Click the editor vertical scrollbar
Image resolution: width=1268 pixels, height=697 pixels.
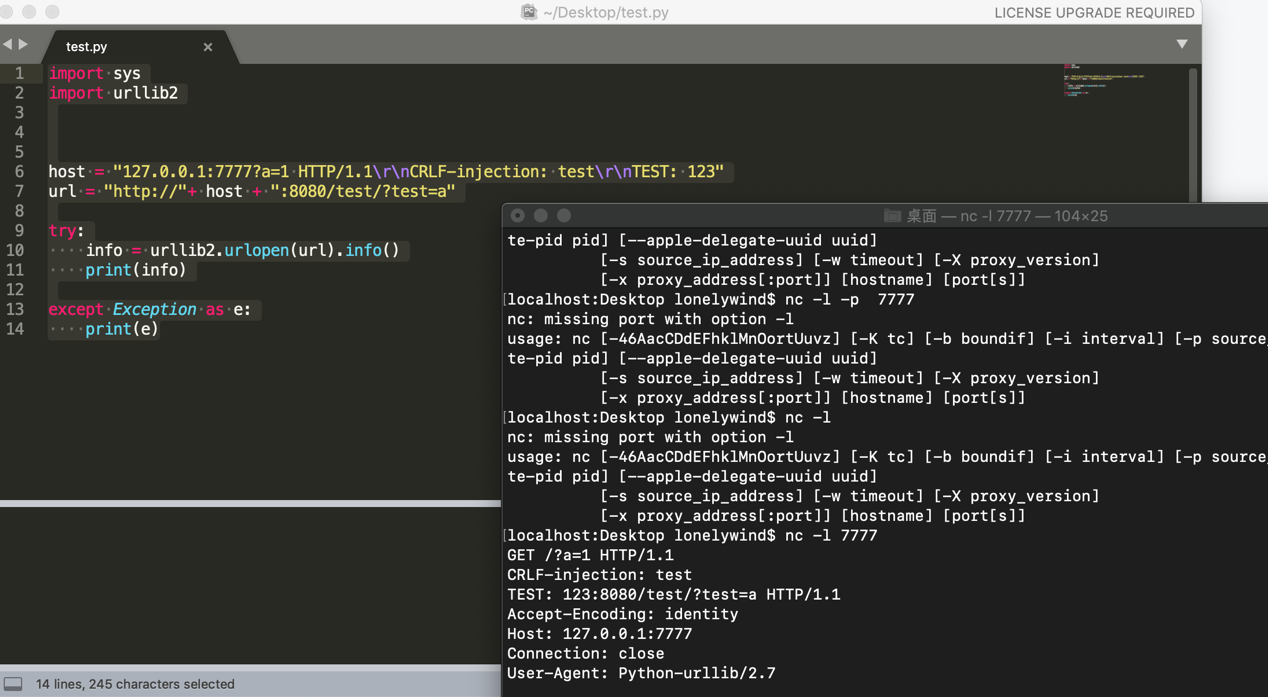pyautogui.click(x=1192, y=134)
